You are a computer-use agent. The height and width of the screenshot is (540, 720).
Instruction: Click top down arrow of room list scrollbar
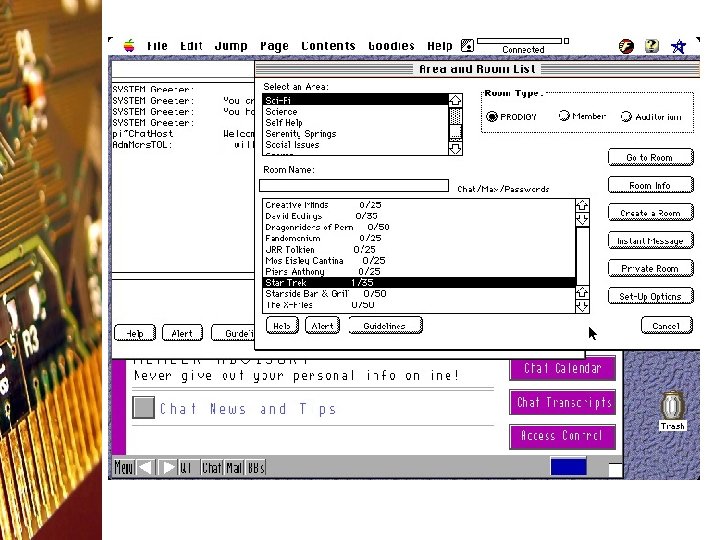click(582, 219)
